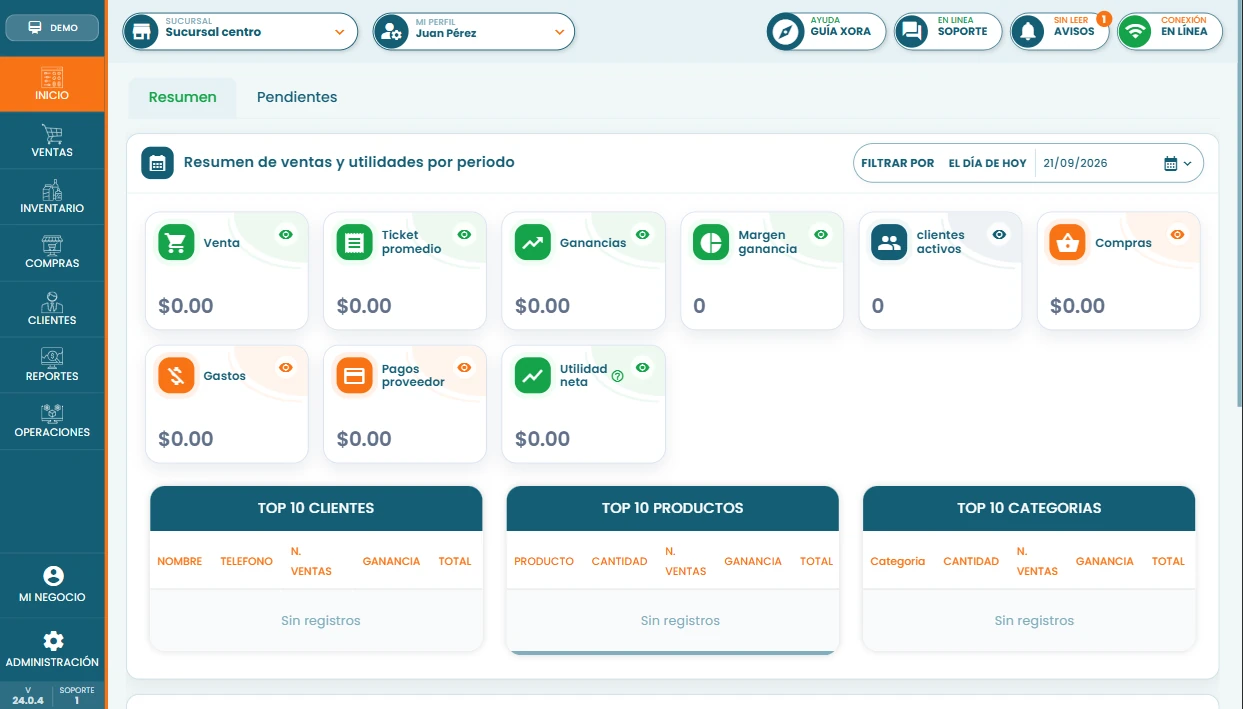Image resolution: width=1243 pixels, height=709 pixels.
Task: Click the Conexión en línea wifi indicator
Action: [1170, 31]
